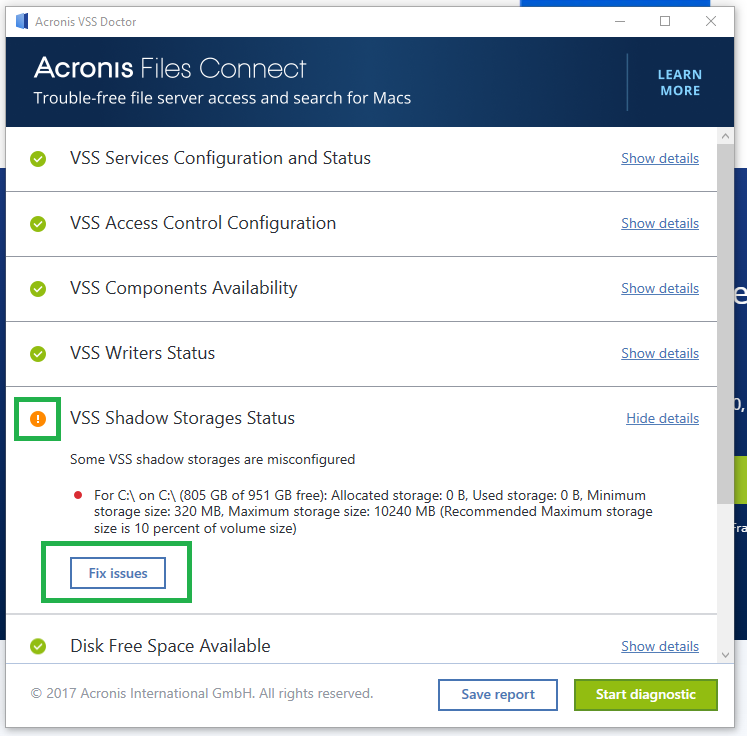
Task: Save the diagnostic report
Action: (497, 695)
